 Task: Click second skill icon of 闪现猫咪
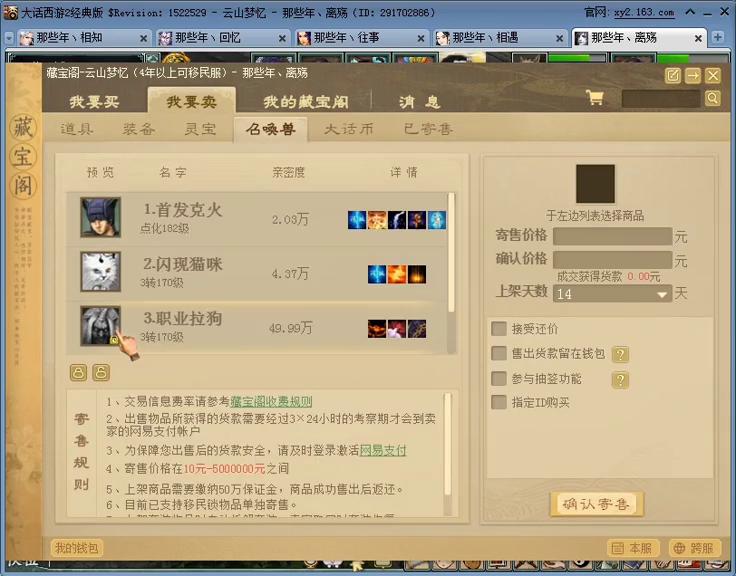(x=397, y=275)
